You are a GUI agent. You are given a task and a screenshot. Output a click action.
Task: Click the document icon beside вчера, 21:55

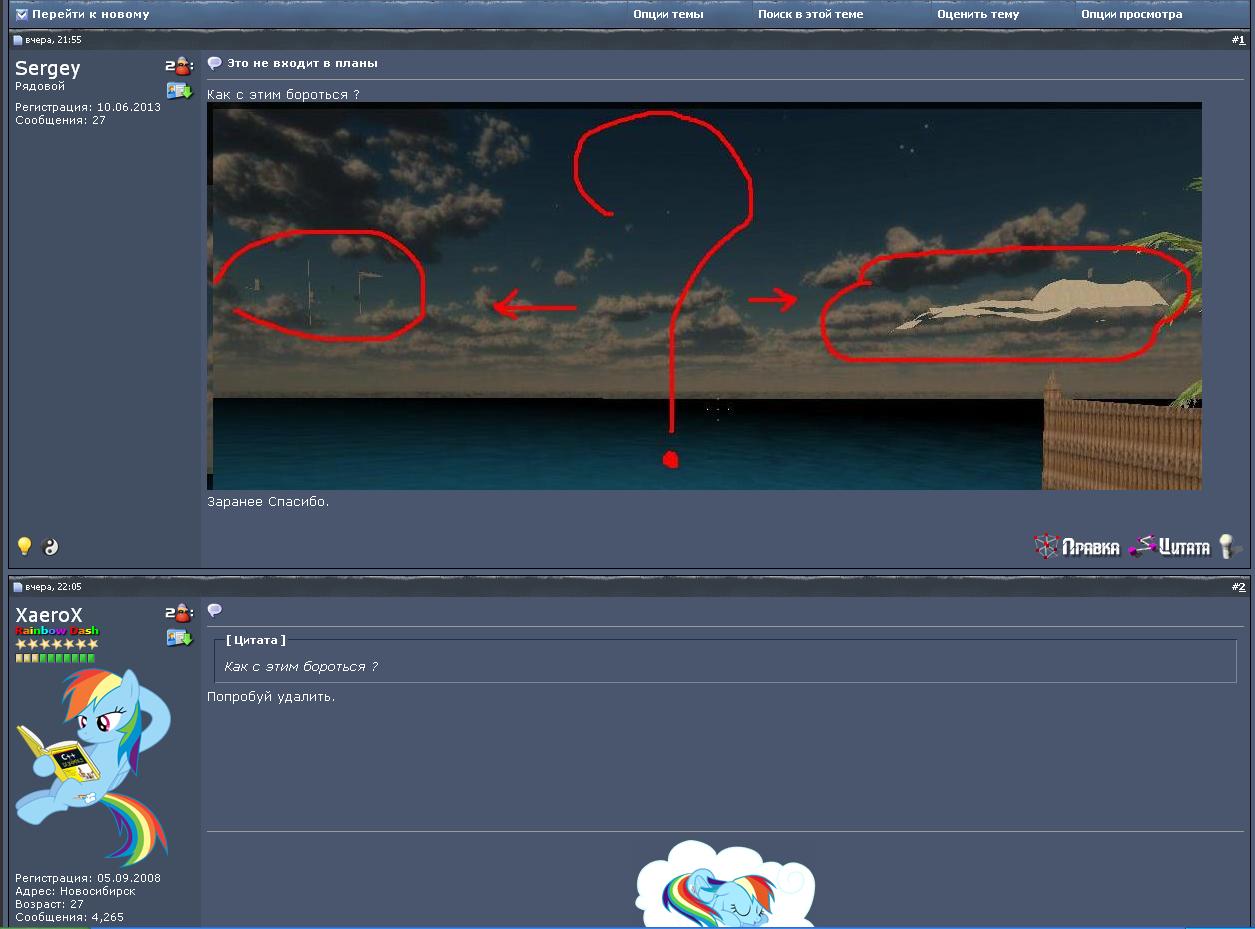click(17, 40)
